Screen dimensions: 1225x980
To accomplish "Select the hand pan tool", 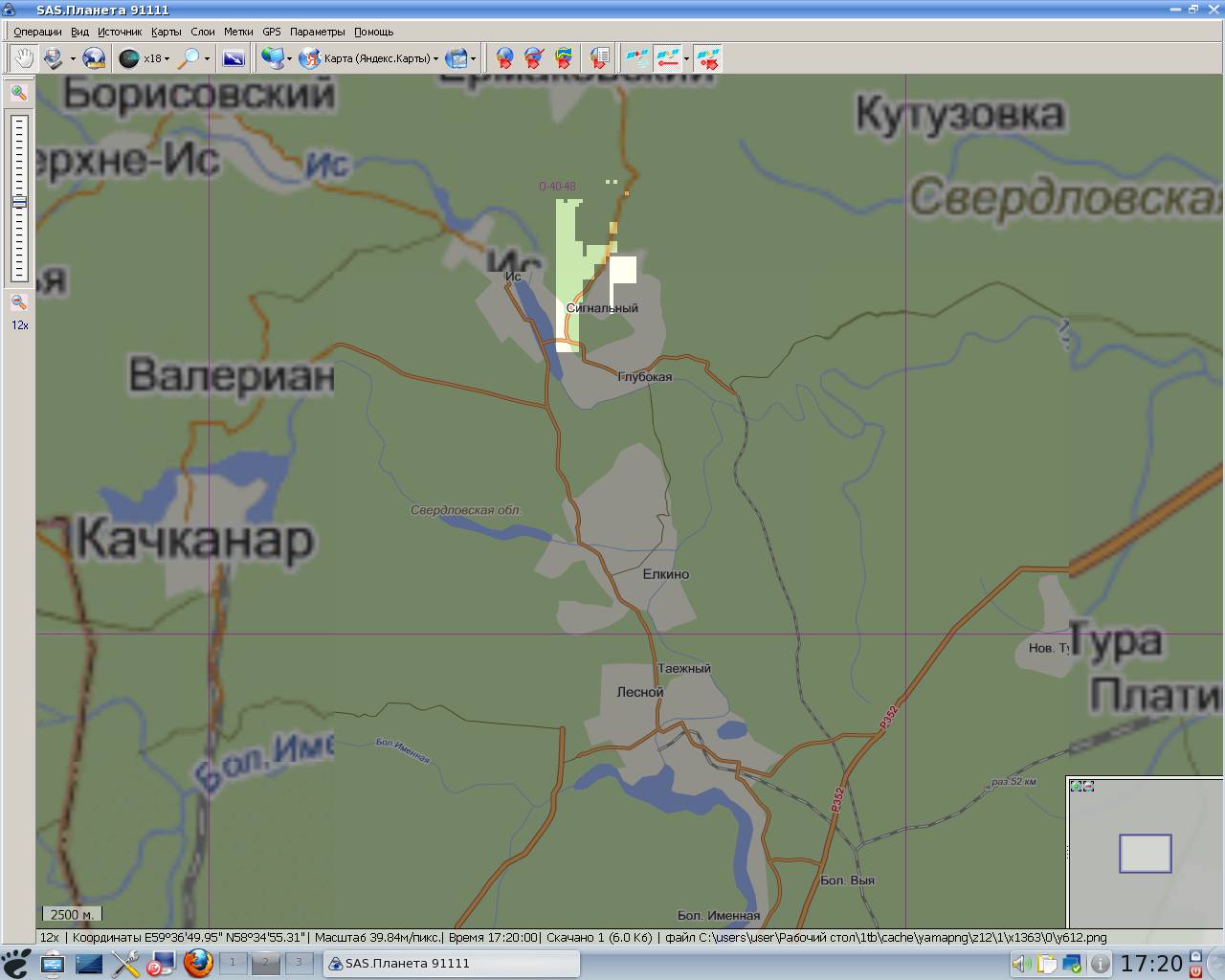I will 23,58.
